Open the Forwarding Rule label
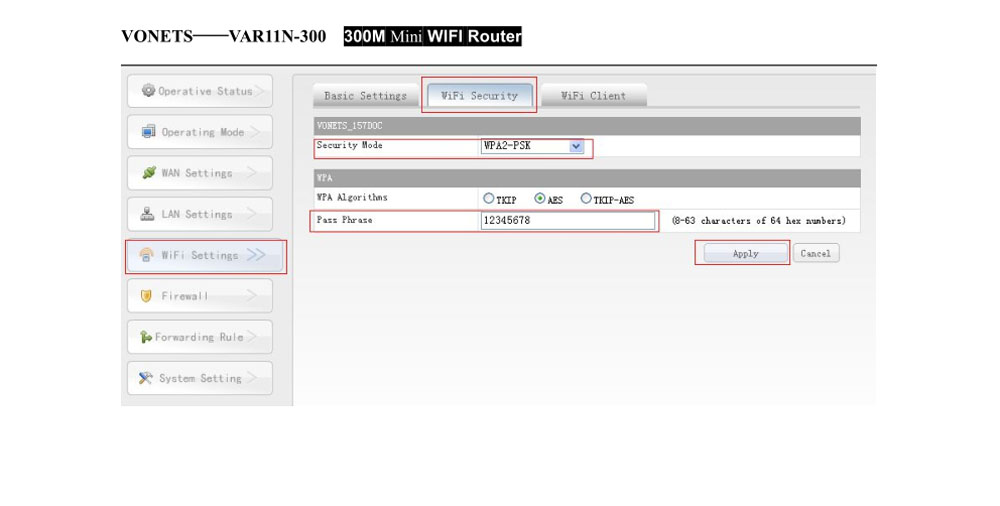Image resolution: width=1000 pixels, height=506 pixels. point(199,337)
